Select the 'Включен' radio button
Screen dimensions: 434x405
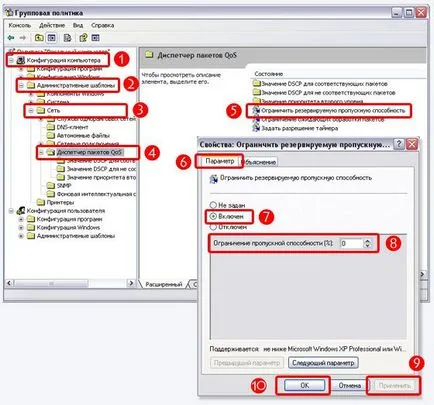213,216
